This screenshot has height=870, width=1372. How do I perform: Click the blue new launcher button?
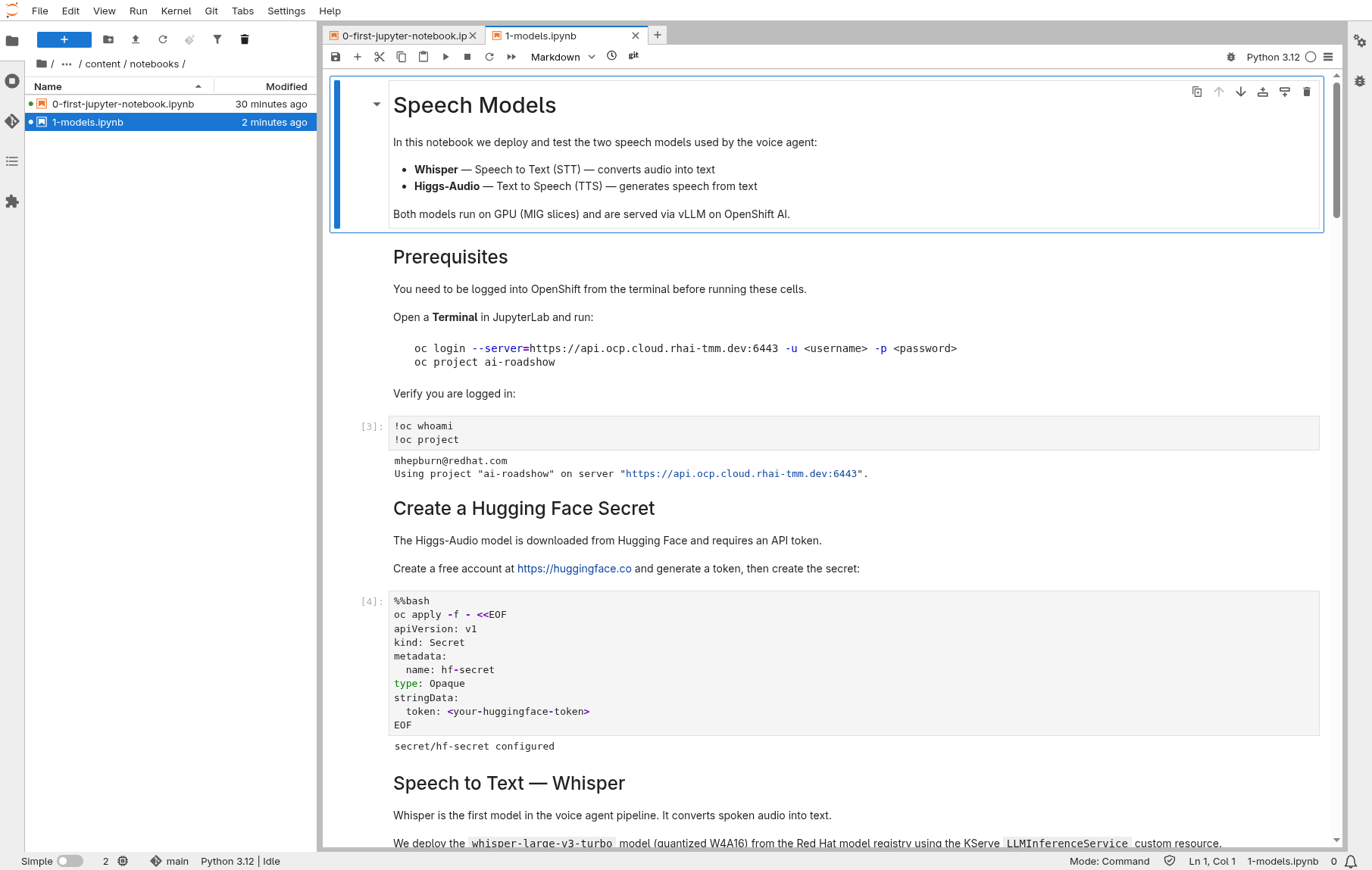tap(64, 39)
